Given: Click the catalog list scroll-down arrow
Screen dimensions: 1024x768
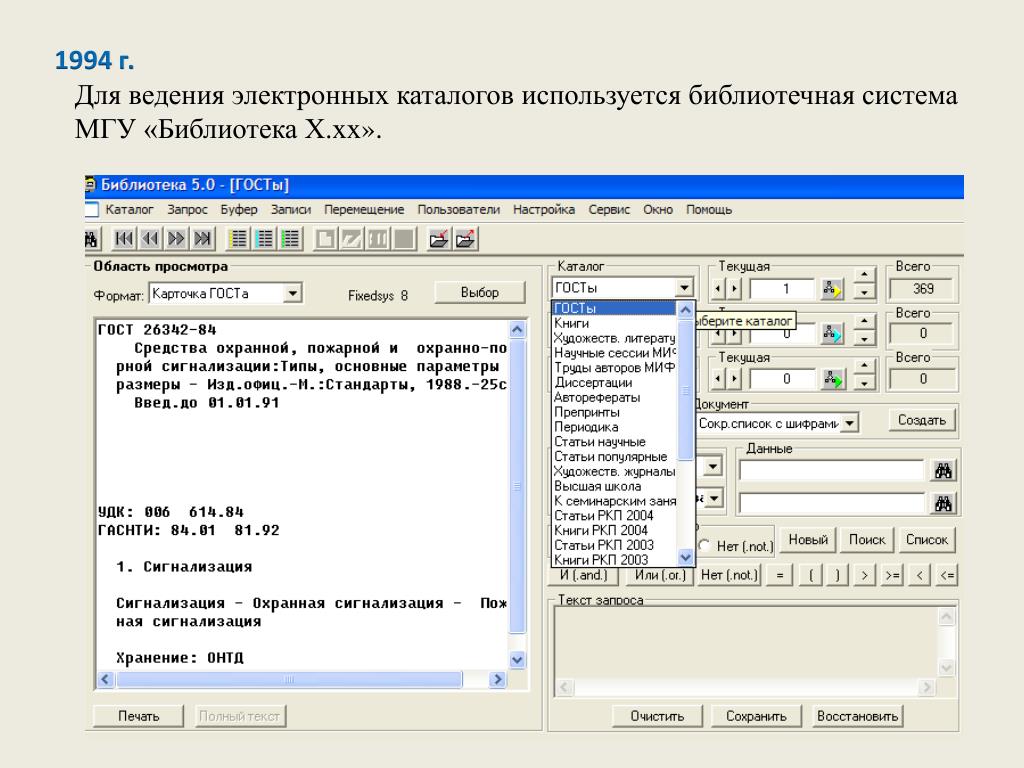Looking at the screenshot, I should coord(685,558).
